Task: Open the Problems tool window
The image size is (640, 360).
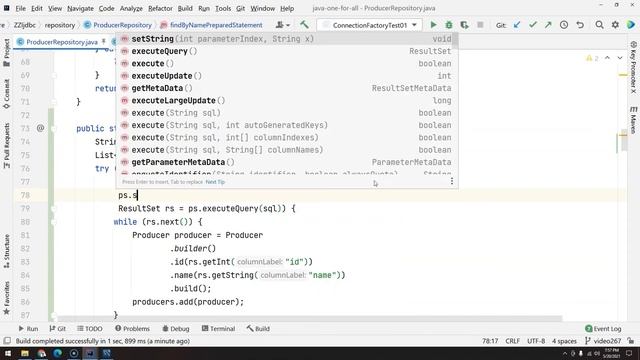Action: (132, 329)
